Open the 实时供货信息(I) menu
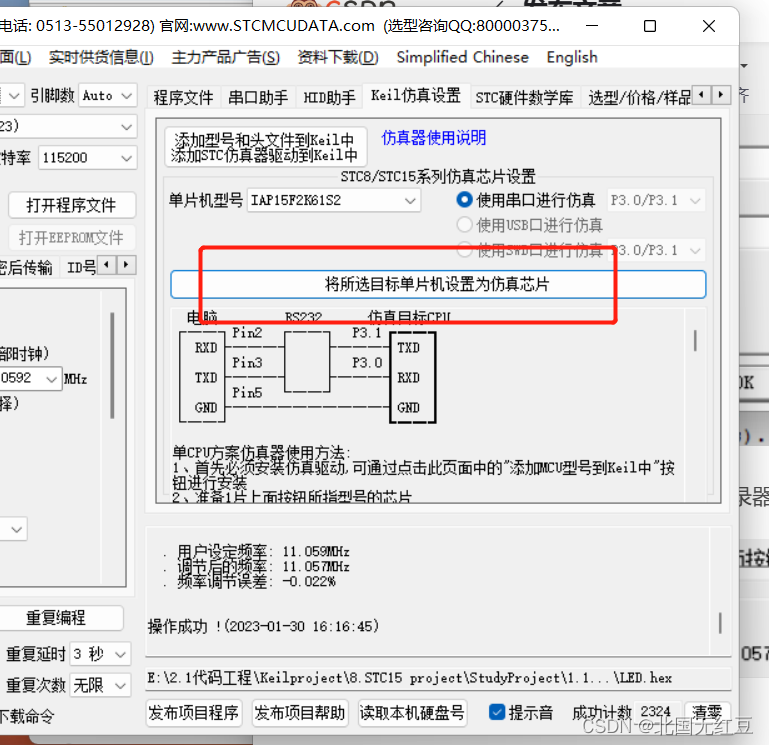The width and height of the screenshot is (769, 745). coord(101,57)
